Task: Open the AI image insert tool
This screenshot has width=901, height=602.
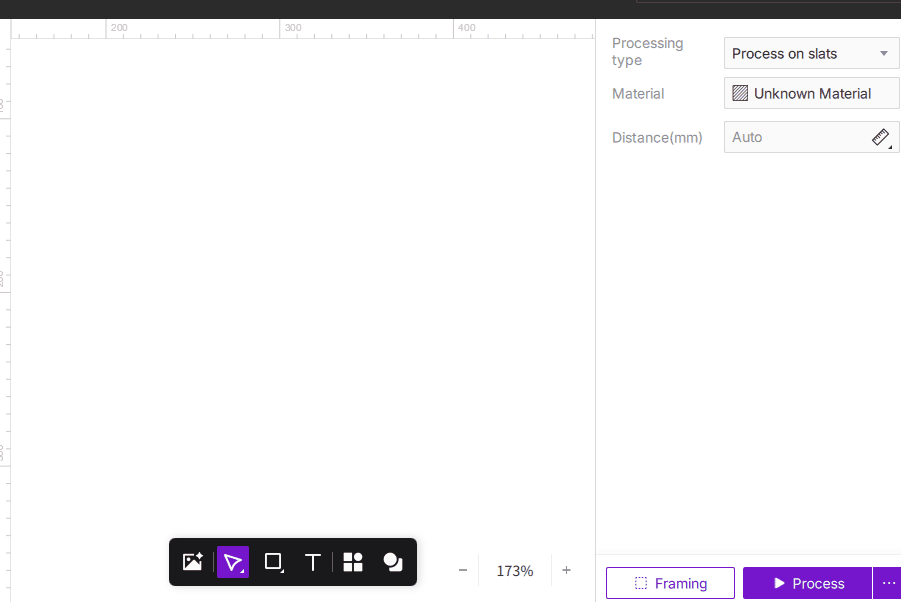Action: (x=193, y=562)
